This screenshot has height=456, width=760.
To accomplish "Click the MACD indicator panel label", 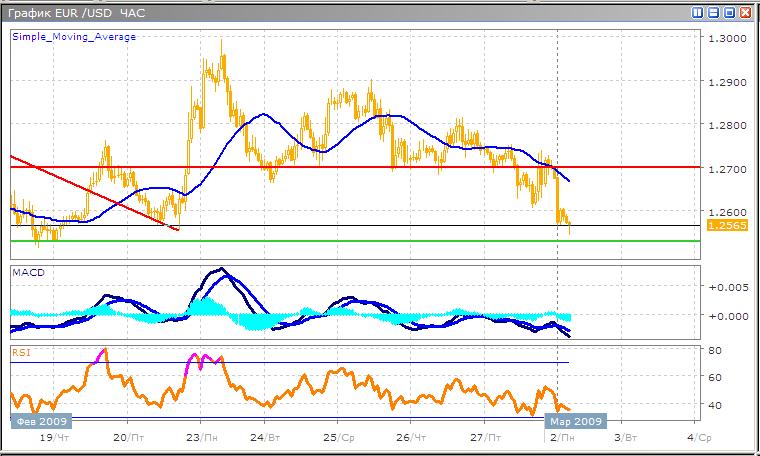I will tap(28, 273).
